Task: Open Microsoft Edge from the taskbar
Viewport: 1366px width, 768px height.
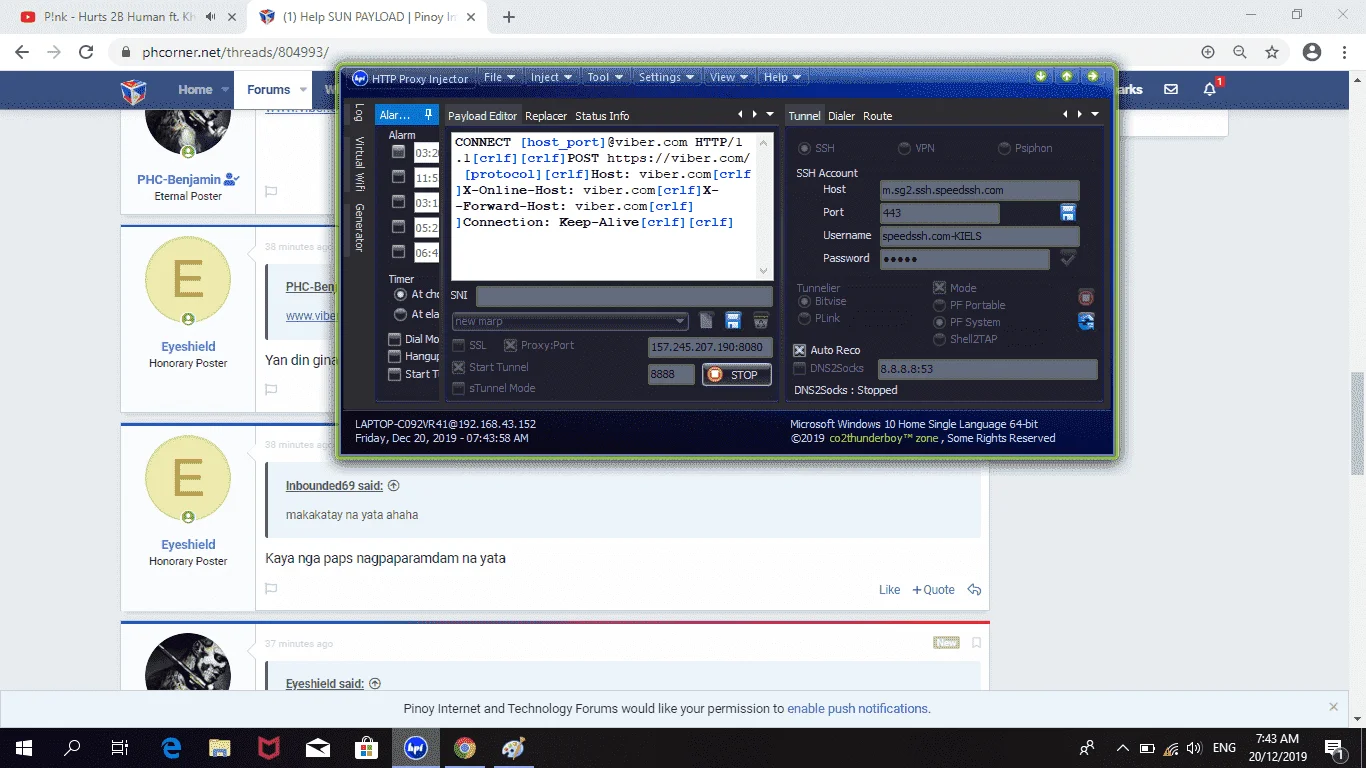Action: coord(171,747)
